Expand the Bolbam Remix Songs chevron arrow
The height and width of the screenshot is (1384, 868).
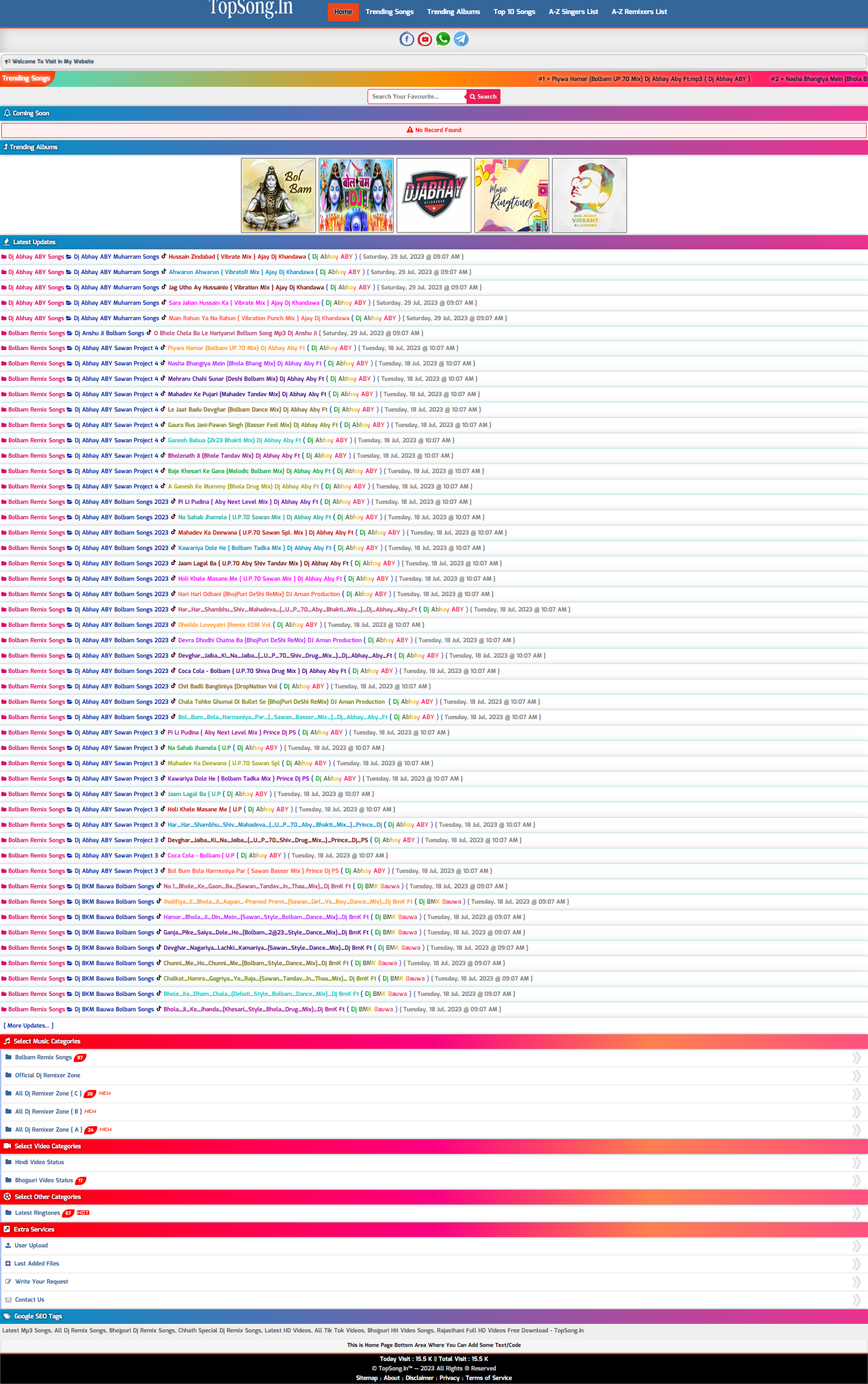[856, 1057]
